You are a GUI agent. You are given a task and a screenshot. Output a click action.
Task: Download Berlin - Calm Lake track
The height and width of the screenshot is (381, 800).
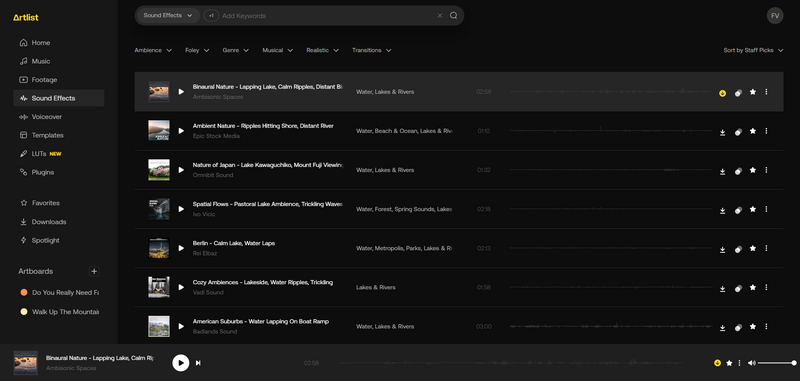[722, 249]
